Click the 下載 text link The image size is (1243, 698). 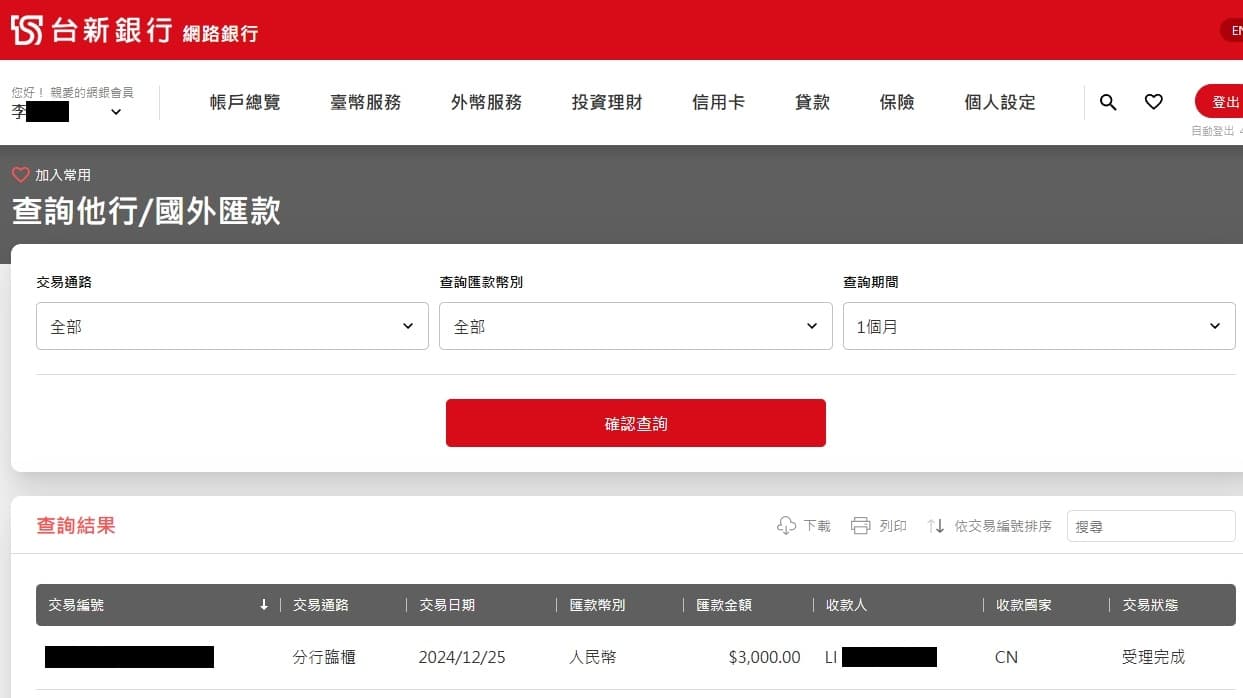point(817,526)
